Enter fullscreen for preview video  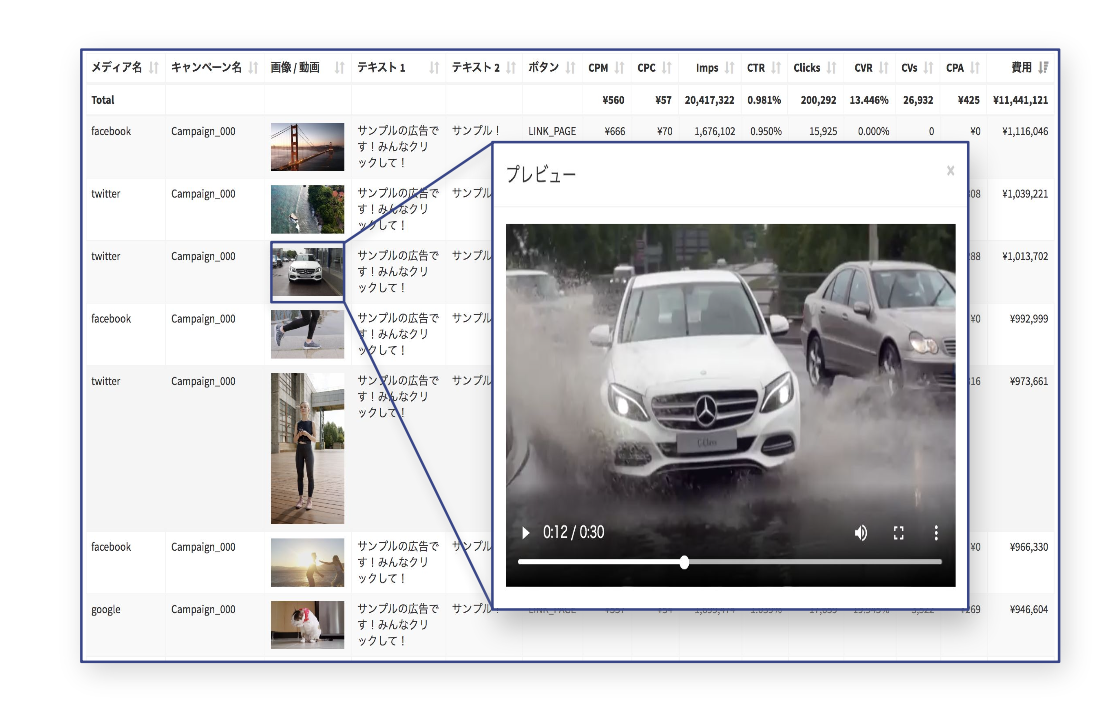tap(899, 533)
